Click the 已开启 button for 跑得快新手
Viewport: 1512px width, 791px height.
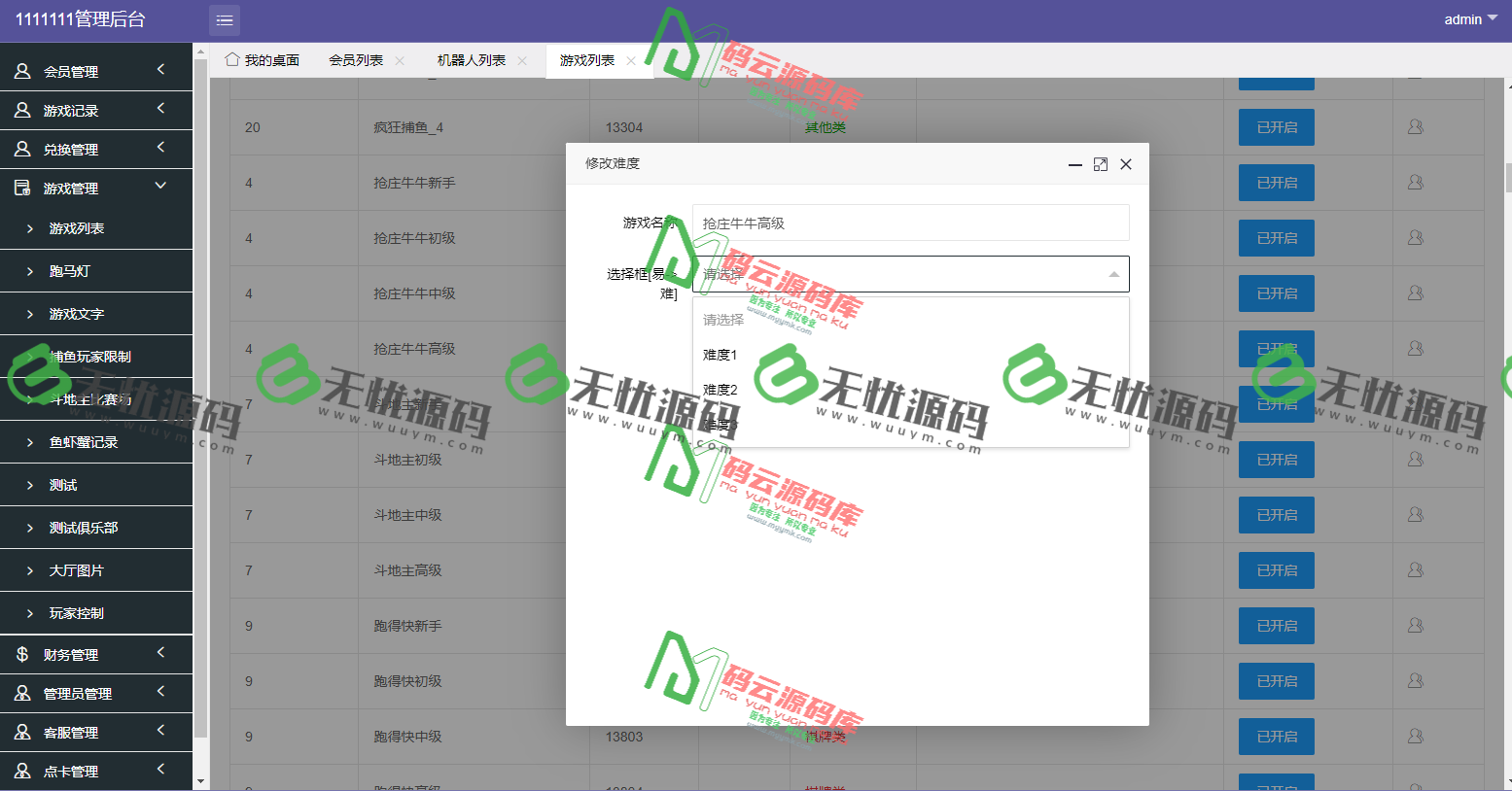[x=1276, y=626]
